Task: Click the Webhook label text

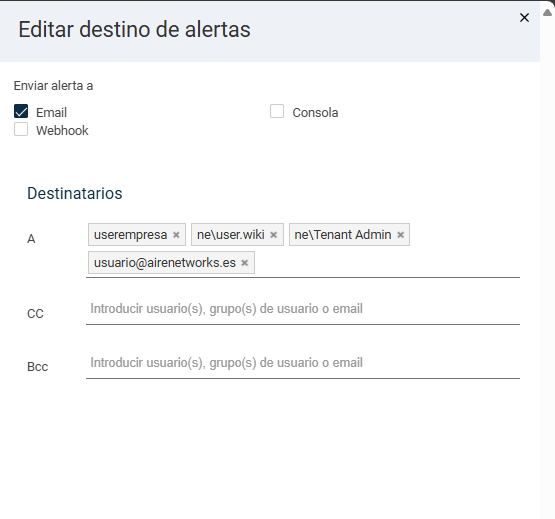Action: (62, 131)
